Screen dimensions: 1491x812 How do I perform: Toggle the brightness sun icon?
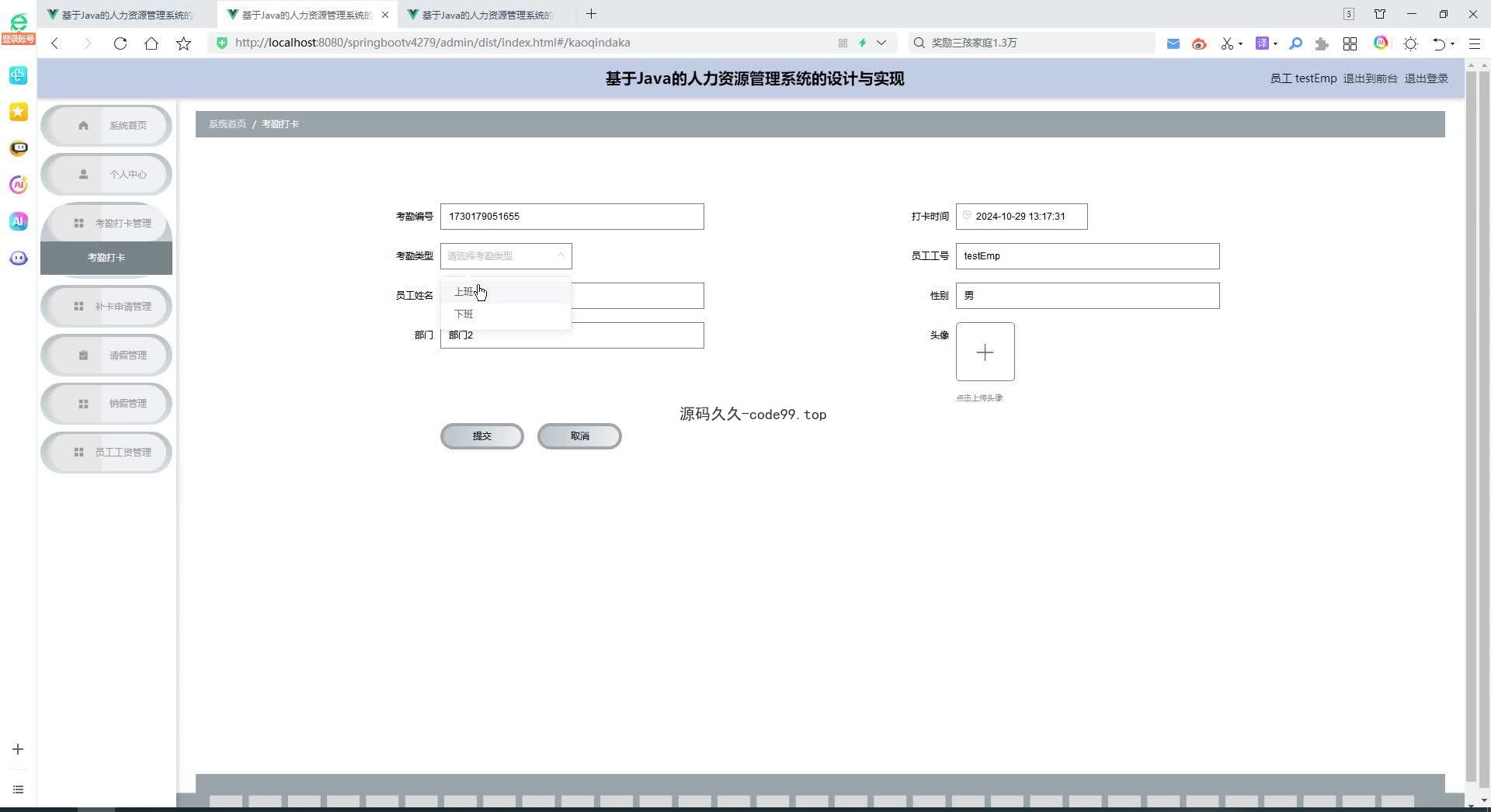(x=1411, y=43)
